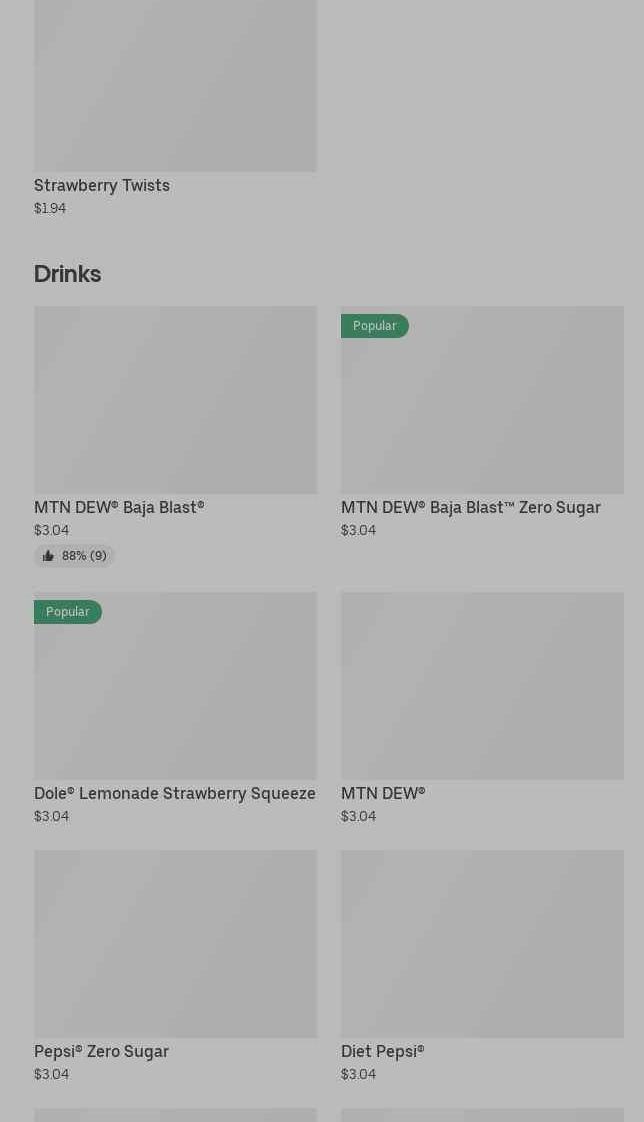Select the Dole® Lemonade Strawberry Squeeze name
644x1122 pixels.
175,793
